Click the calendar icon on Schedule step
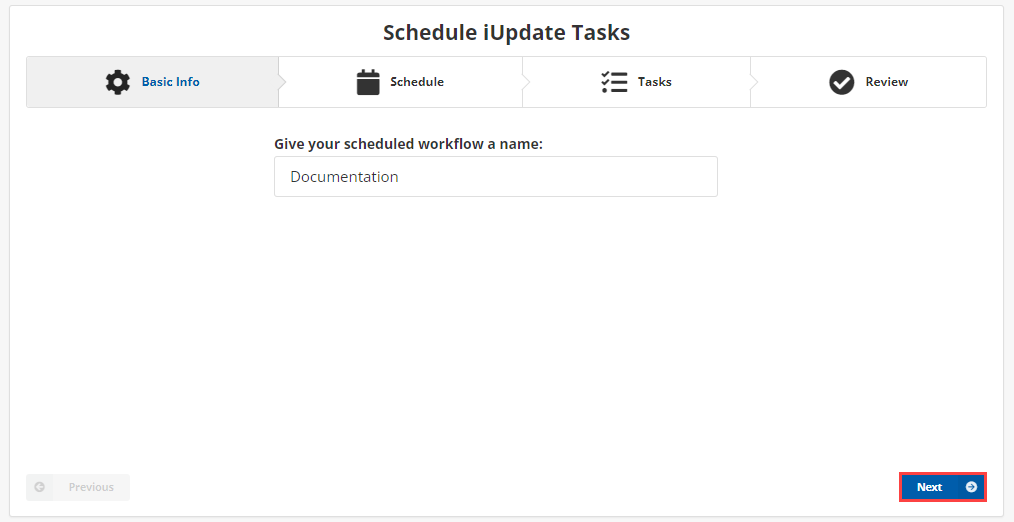The height and width of the screenshot is (522, 1014). point(368,82)
